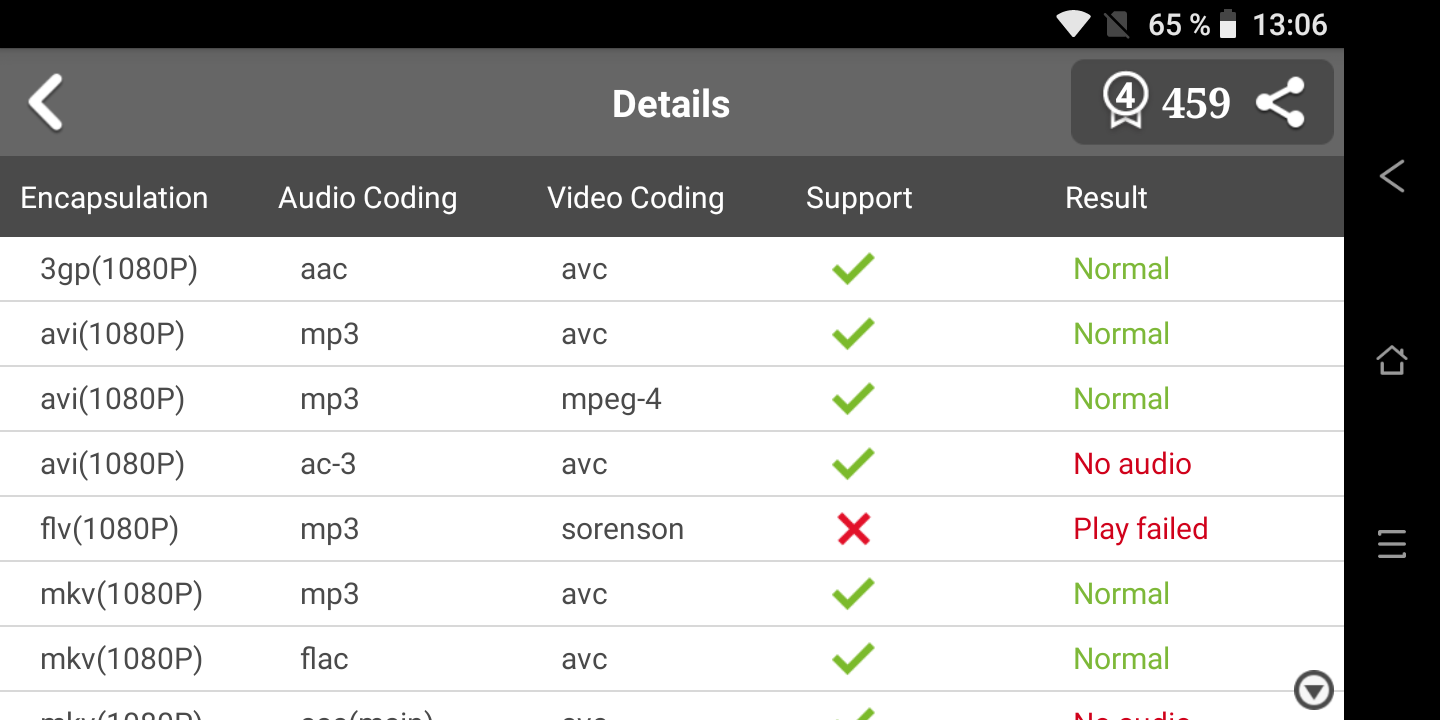Image resolution: width=1440 pixels, height=720 pixels.
Task: Tap the red cross in flv row
Action: 853,529
